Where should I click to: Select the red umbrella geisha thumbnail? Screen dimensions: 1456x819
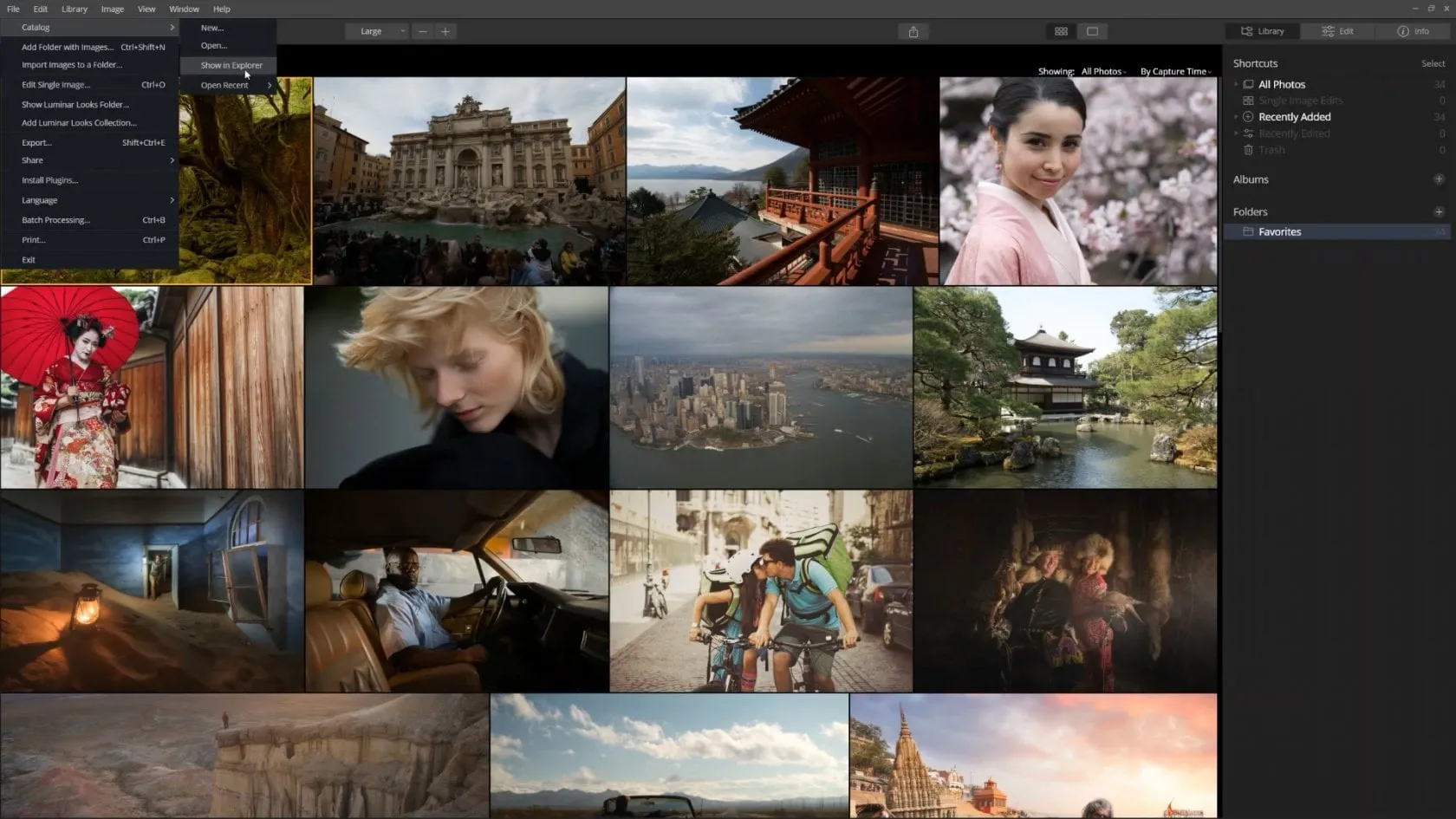click(152, 387)
